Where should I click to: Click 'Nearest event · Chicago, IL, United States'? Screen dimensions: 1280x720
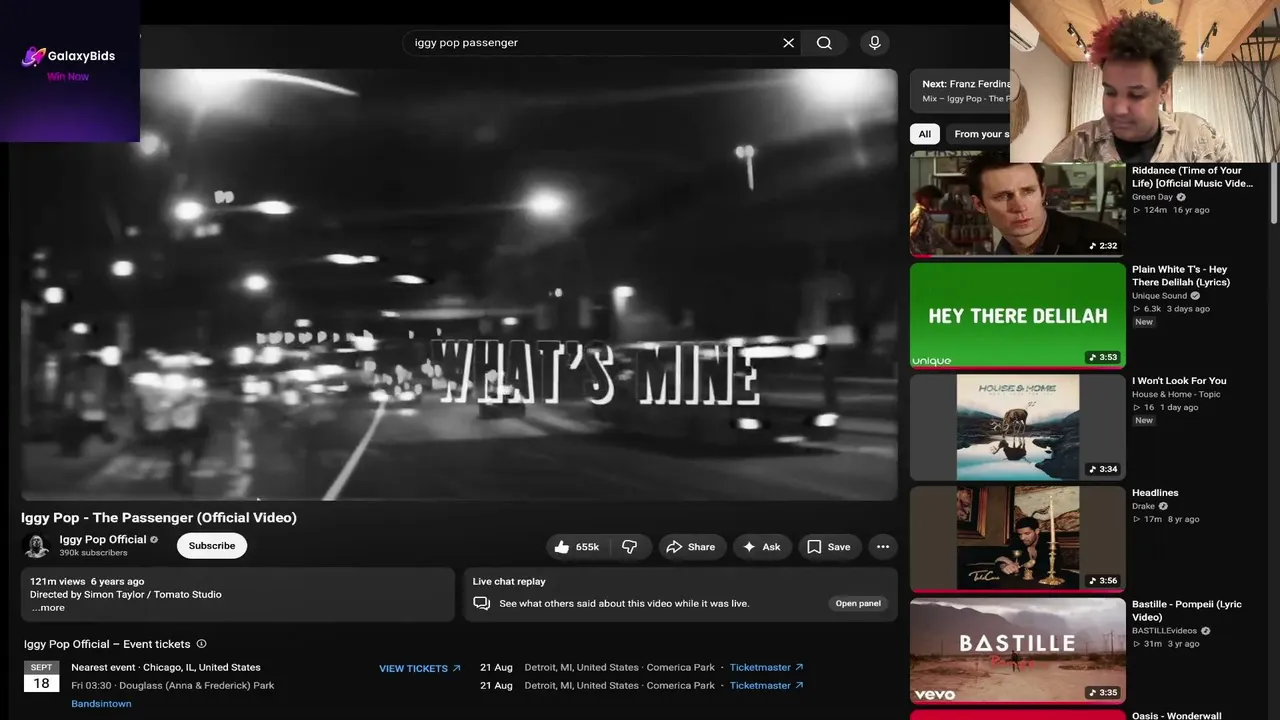click(166, 667)
